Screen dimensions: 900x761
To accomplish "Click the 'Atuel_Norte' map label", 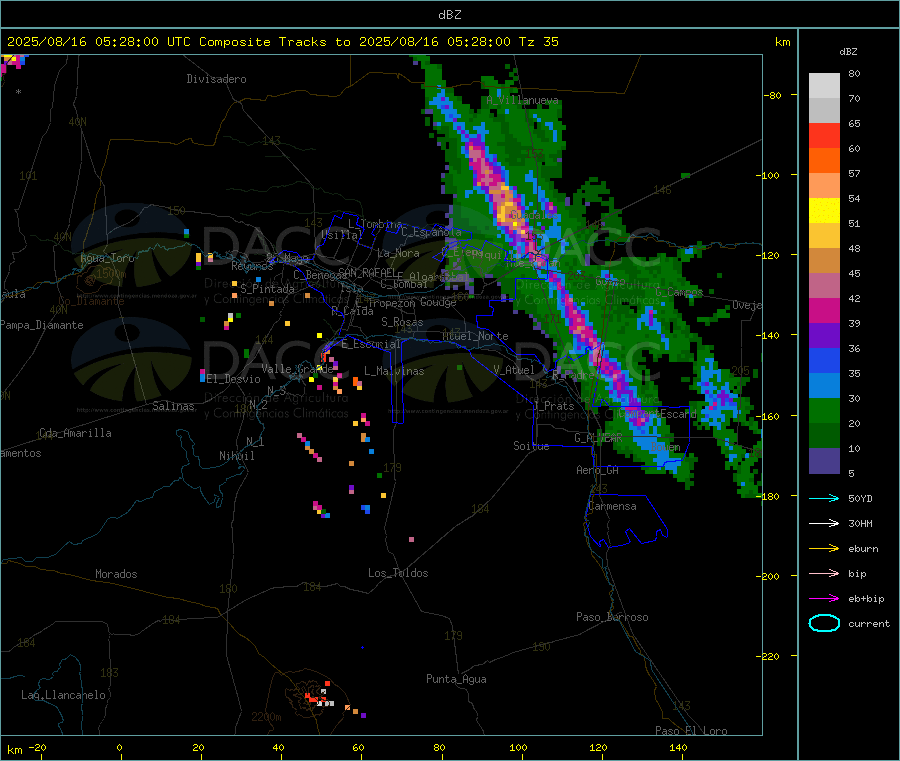I will [x=475, y=336].
